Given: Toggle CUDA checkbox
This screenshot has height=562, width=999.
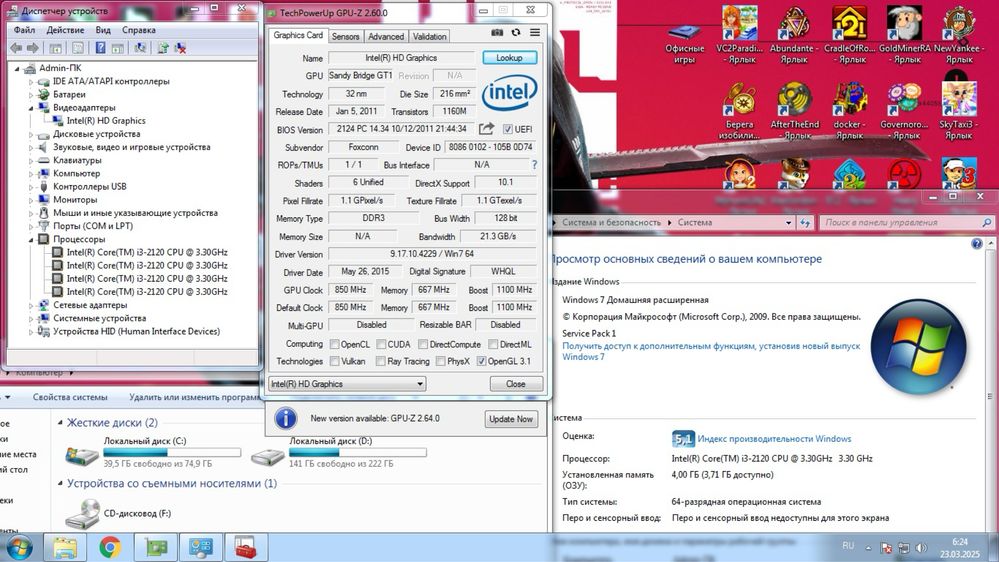Looking at the screenshot, I should click(381, 344).
